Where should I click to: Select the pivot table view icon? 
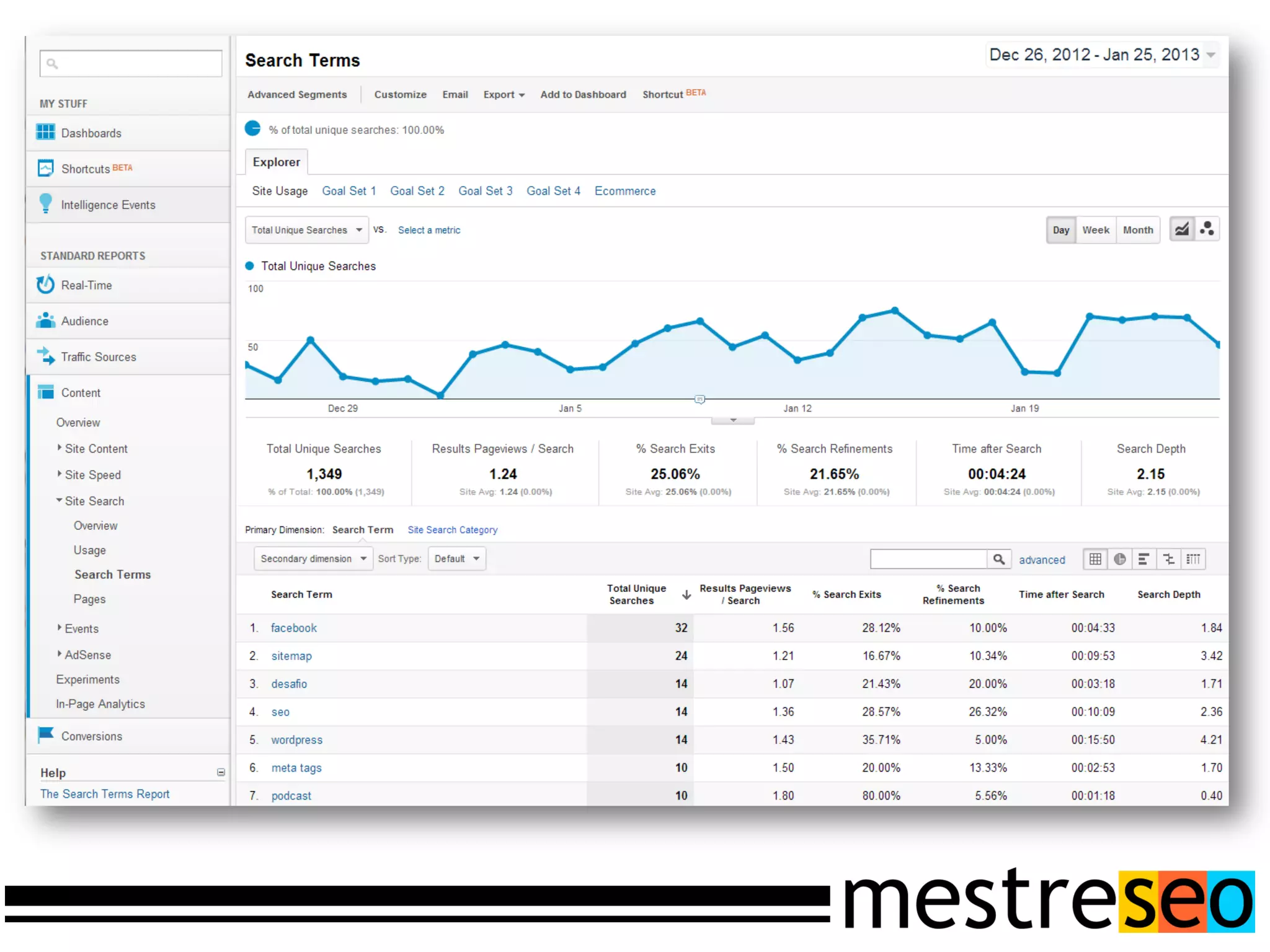tap(1193, 559)
